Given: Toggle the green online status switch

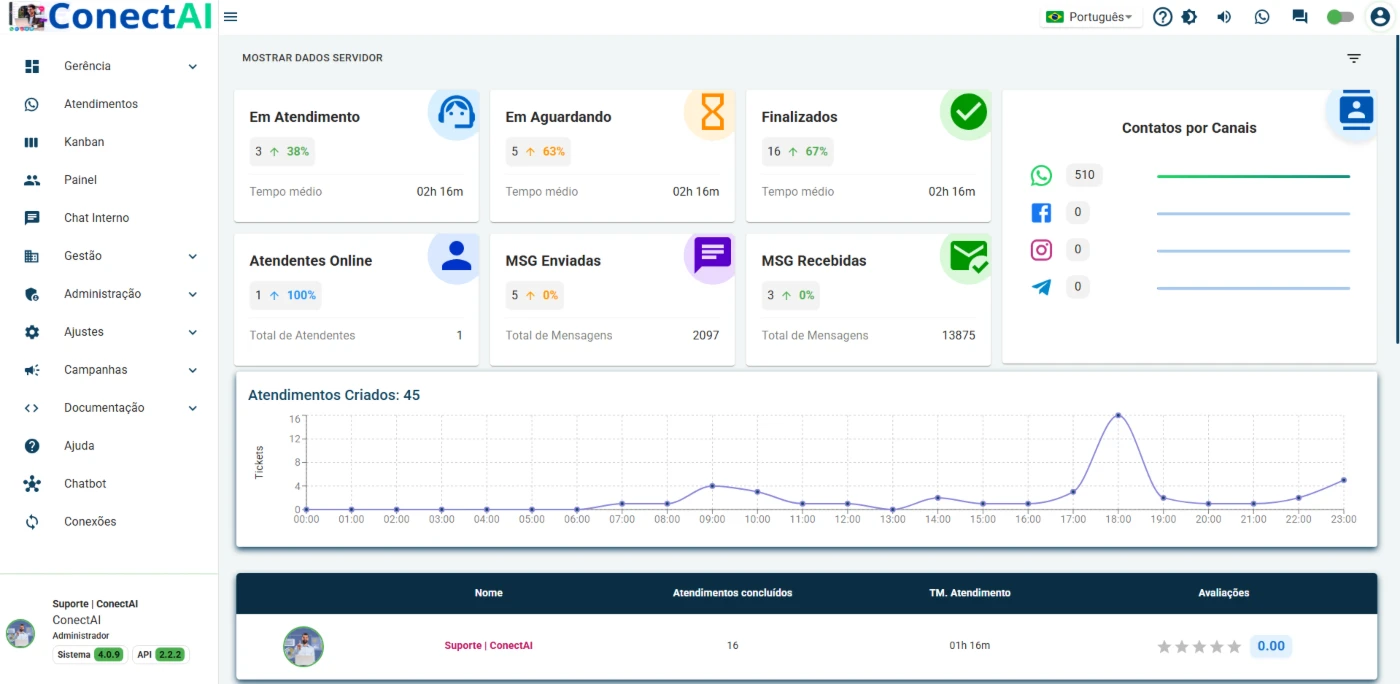Looking at the screenshot, I should [1340, 17].
